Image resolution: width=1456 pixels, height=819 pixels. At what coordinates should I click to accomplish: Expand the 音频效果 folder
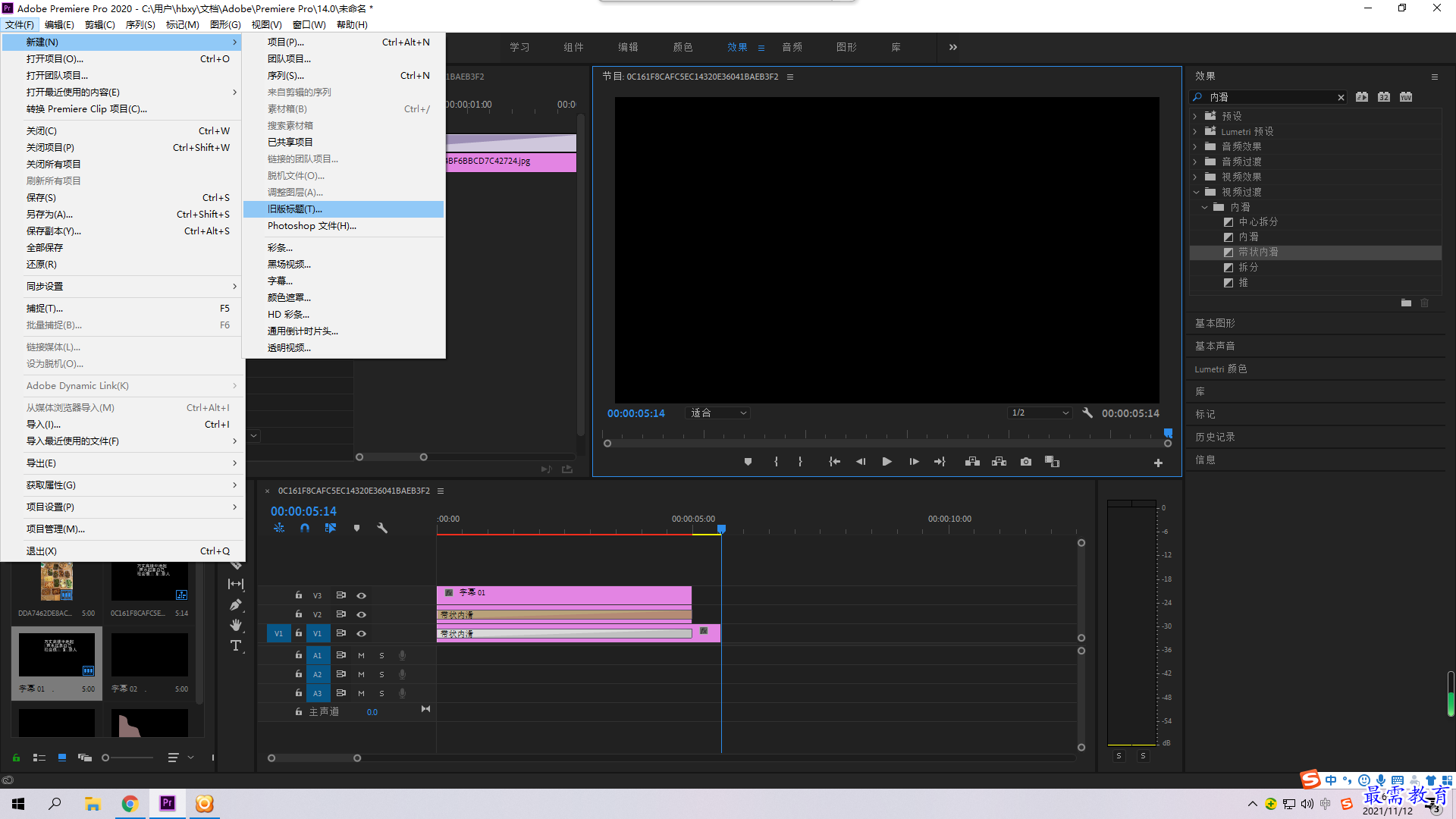[1195, 146]
